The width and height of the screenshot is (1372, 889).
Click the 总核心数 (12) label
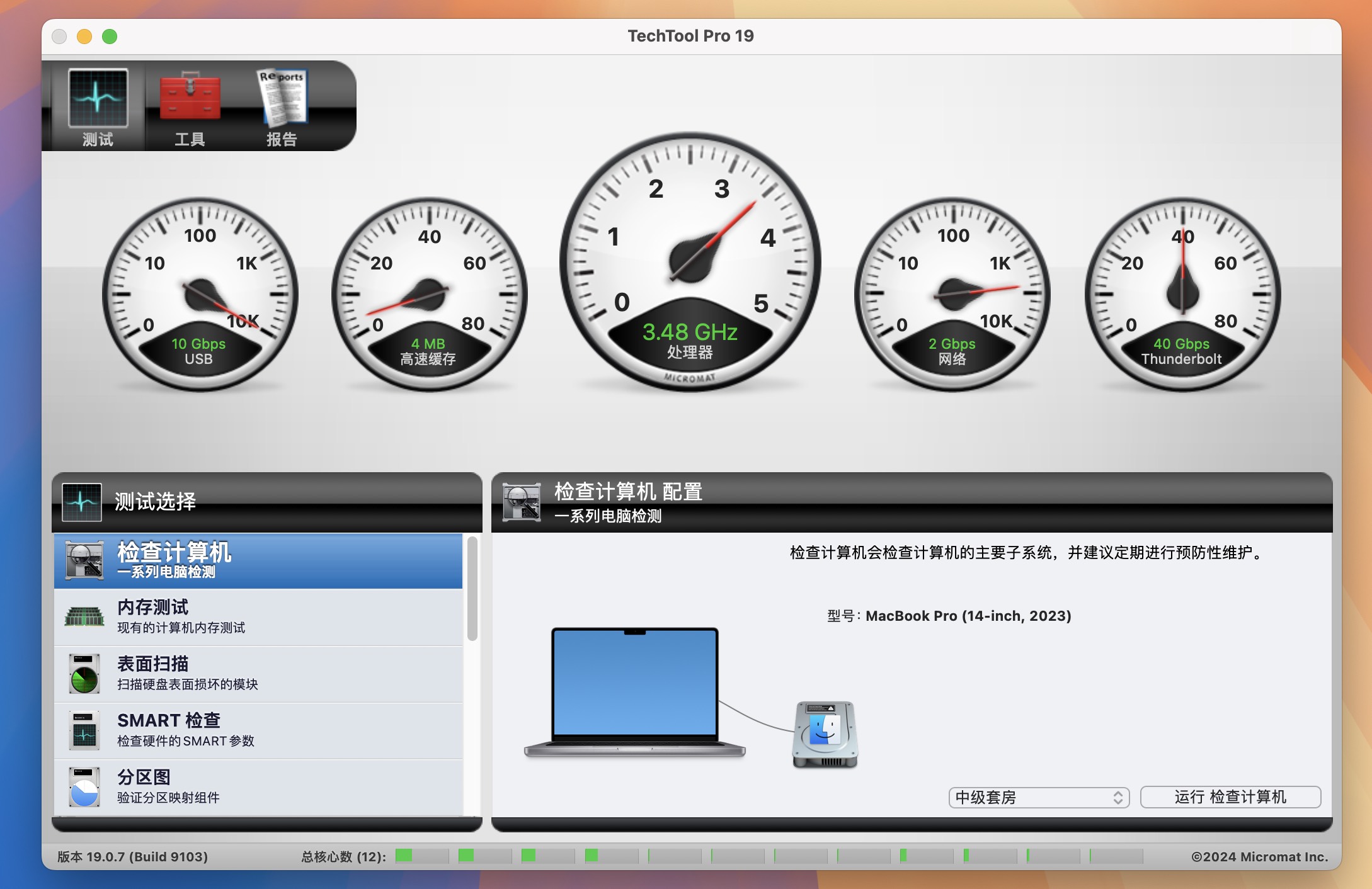(x=344, y=857)
